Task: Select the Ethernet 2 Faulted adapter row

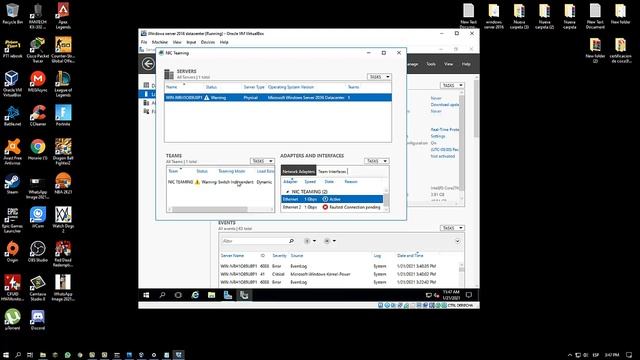Action: pyautogui.click(x=332, y=207)
